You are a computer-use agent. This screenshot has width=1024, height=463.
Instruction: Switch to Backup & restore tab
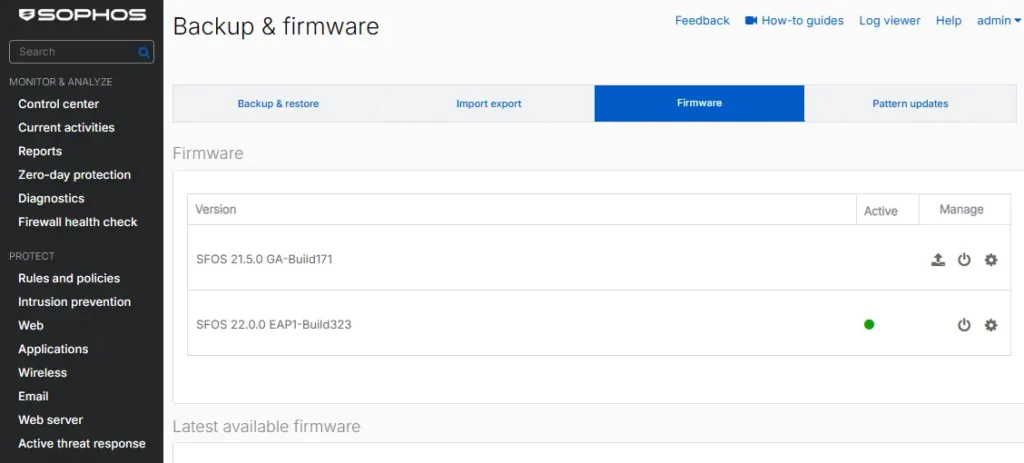click(278, 103)
